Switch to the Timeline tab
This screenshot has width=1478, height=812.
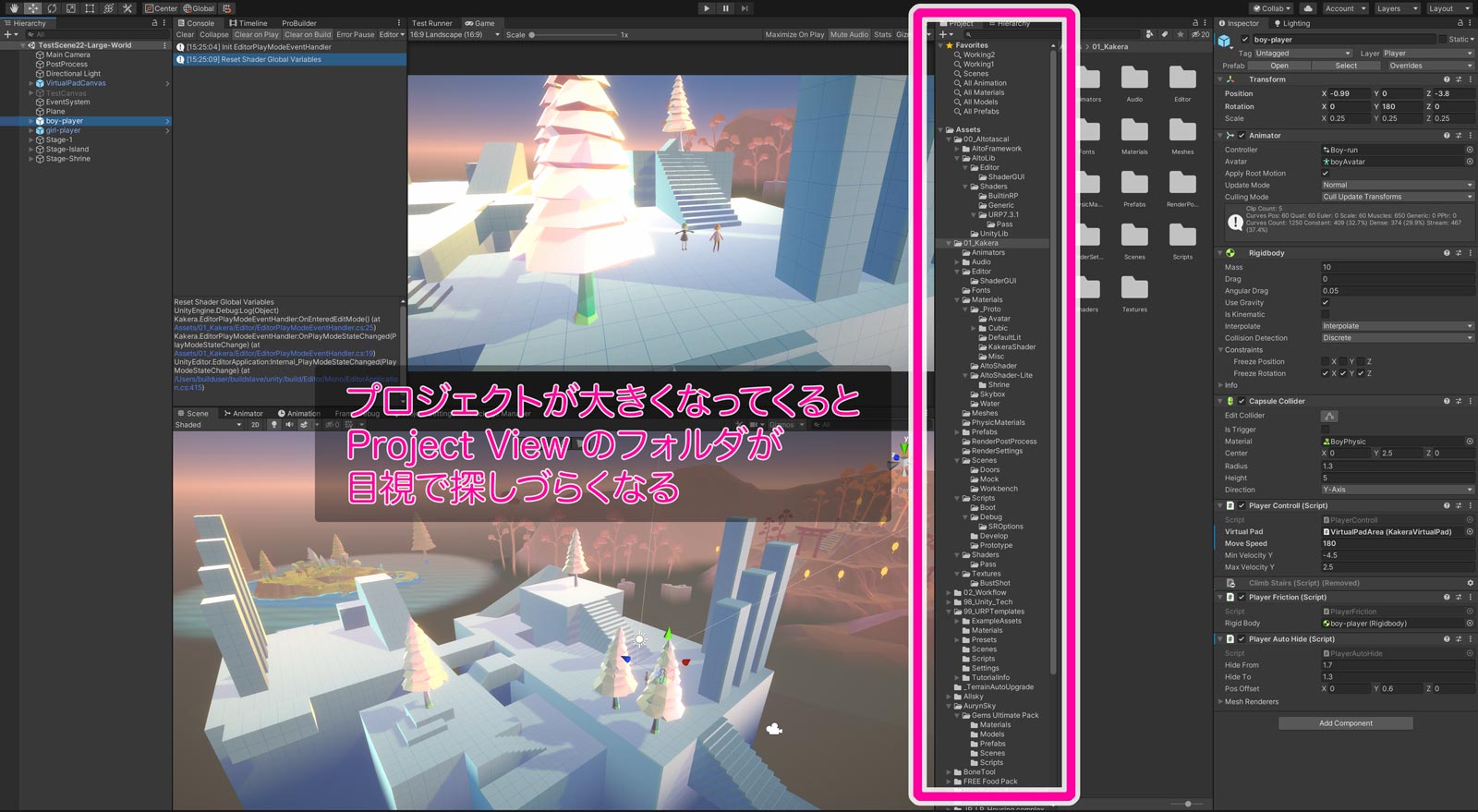pos(248,23)
